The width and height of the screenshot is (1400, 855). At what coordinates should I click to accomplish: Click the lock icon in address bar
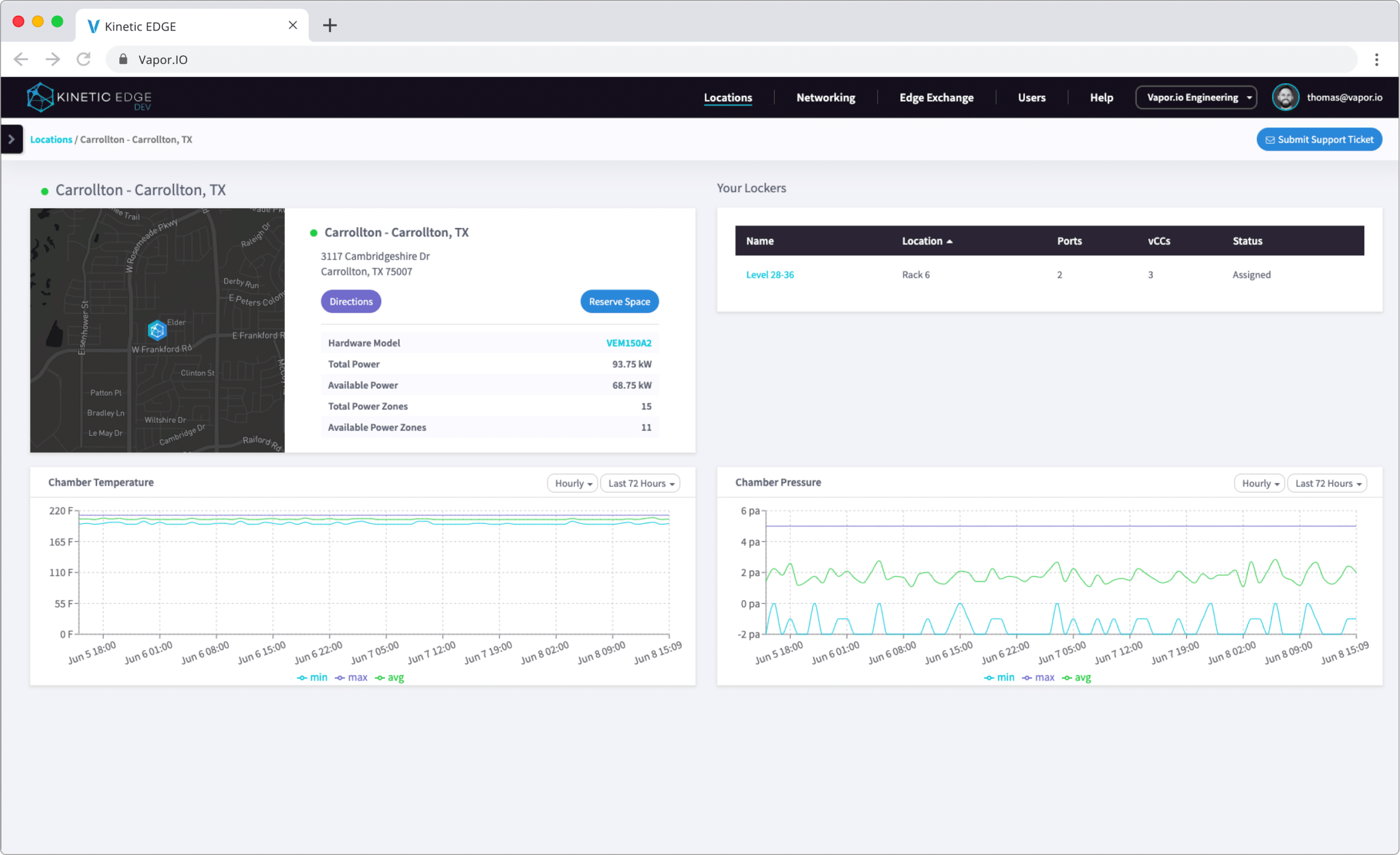122,59
